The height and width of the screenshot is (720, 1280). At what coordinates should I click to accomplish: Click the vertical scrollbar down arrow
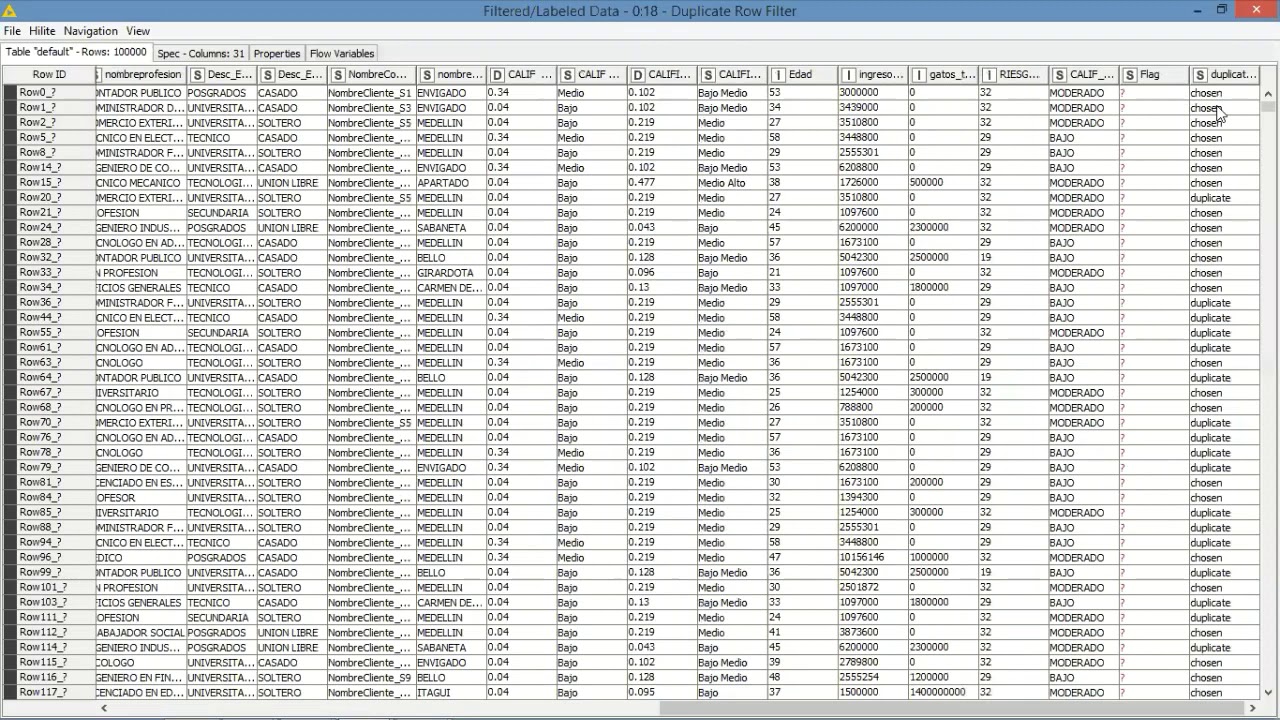point(1268,692)
